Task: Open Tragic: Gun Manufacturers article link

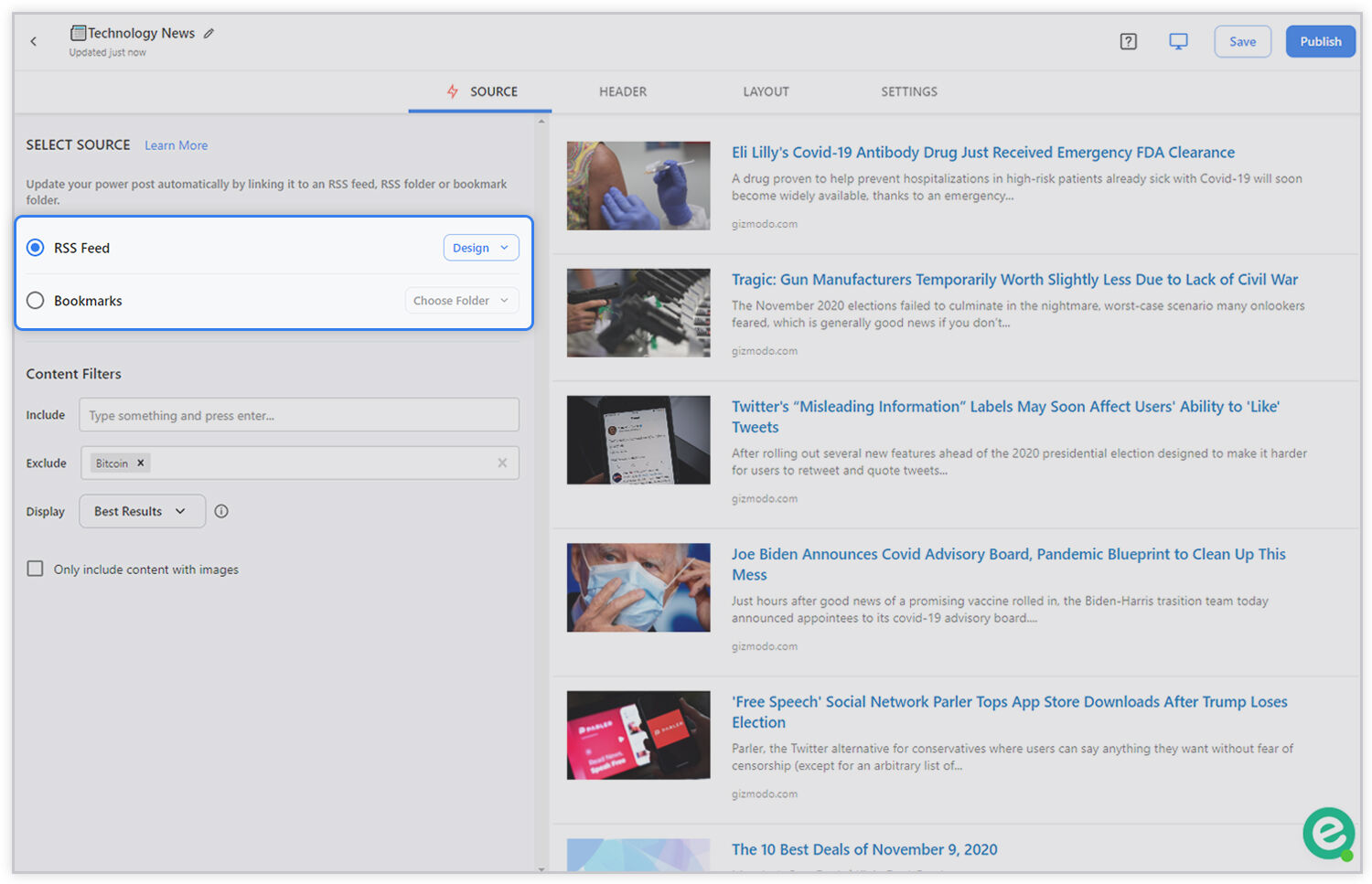Action: [x=1014, y=280]
